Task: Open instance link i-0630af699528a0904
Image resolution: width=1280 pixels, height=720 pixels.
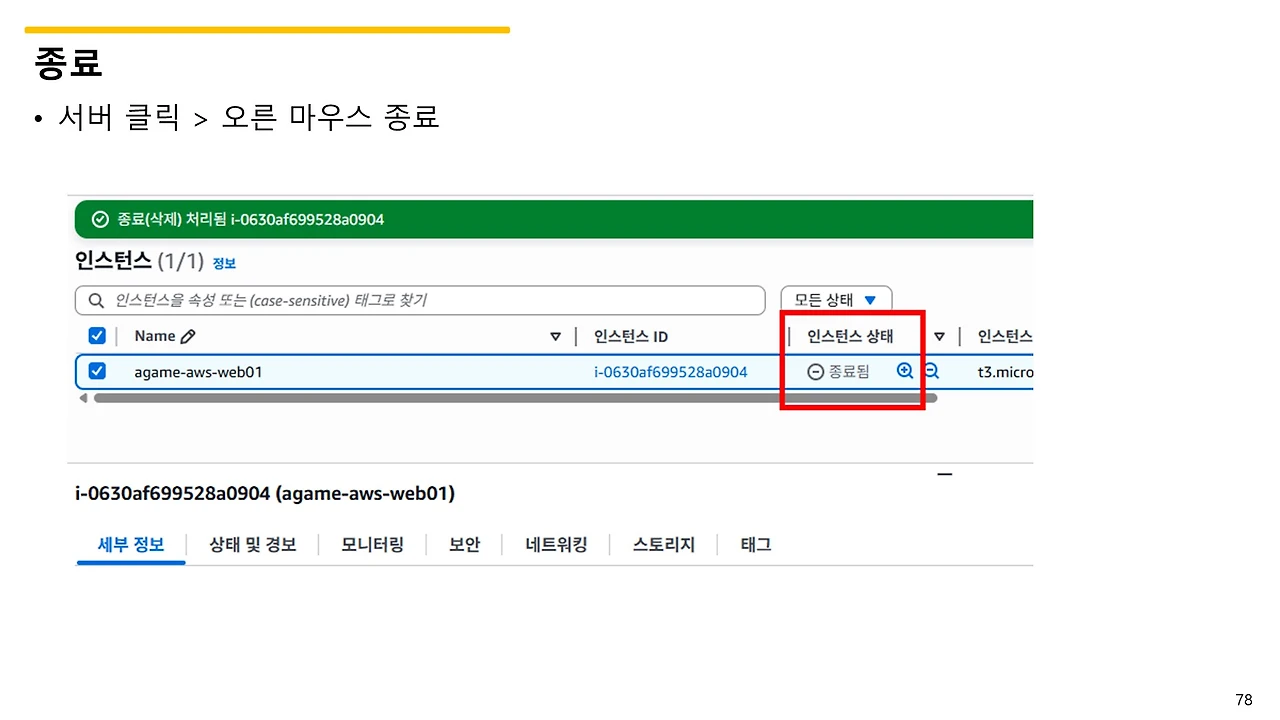Action: pyautogui.click(x=670, y=371)
